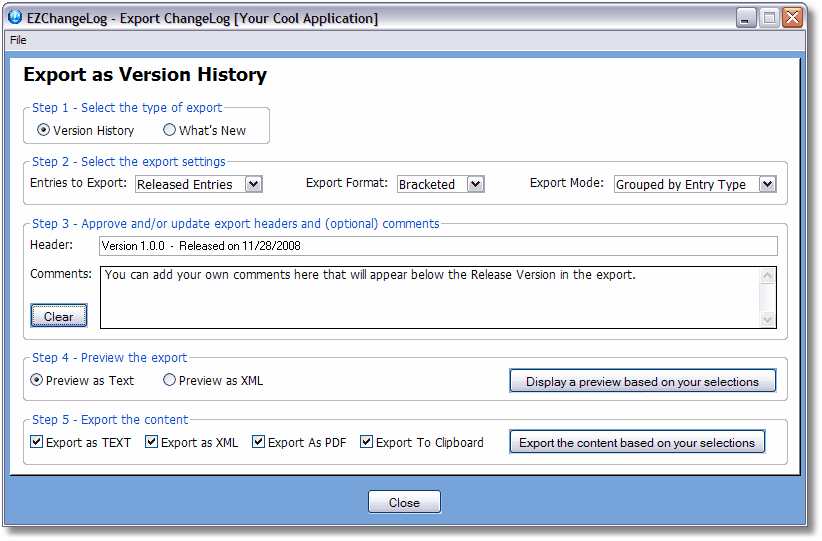Click the 'Step 4 - Preview the export' label
Screen dimensions: 822x541
tap(109, 358)
